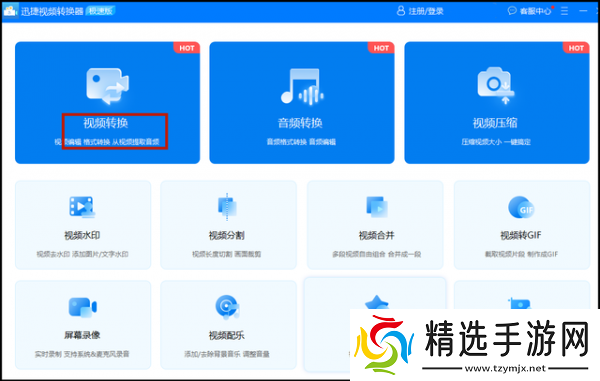This screenshot has width=600, height=381.
Task: Open the 视频转换 video conversion card icon
Action: [108, 86]
